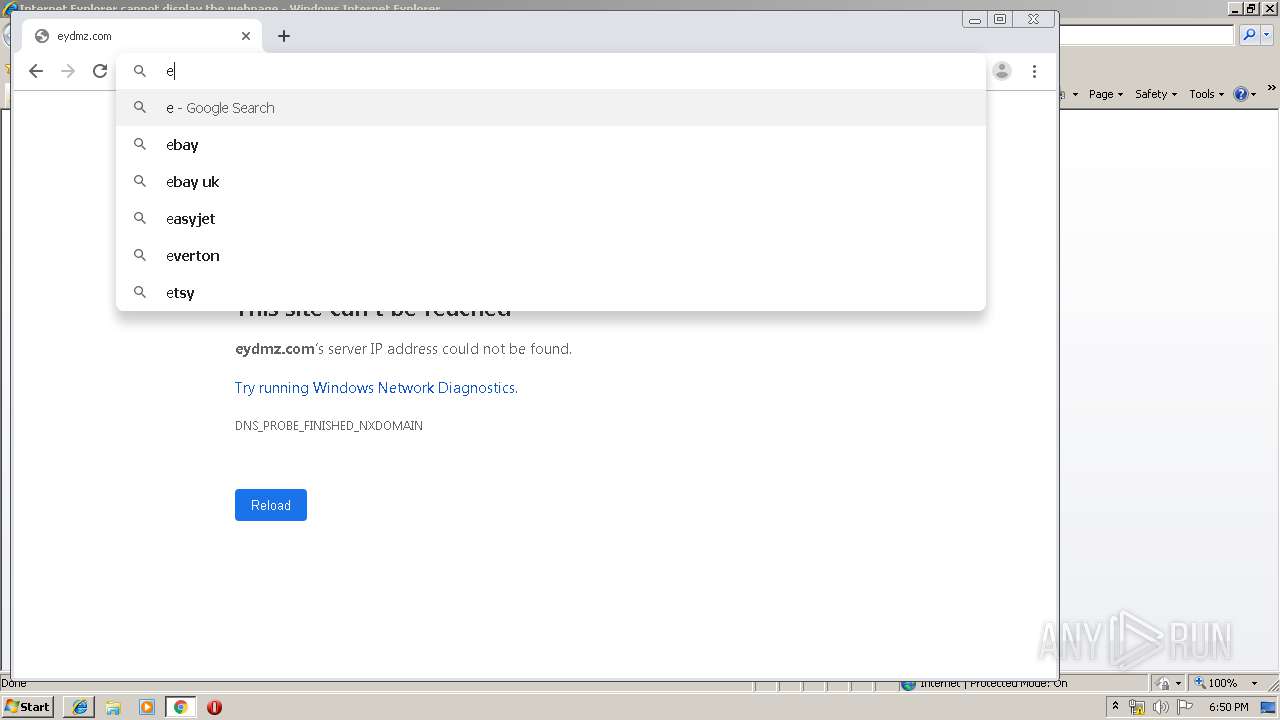Open Windows Explorer folder on taskbar

pyautogui.click(x=113, y=707)
